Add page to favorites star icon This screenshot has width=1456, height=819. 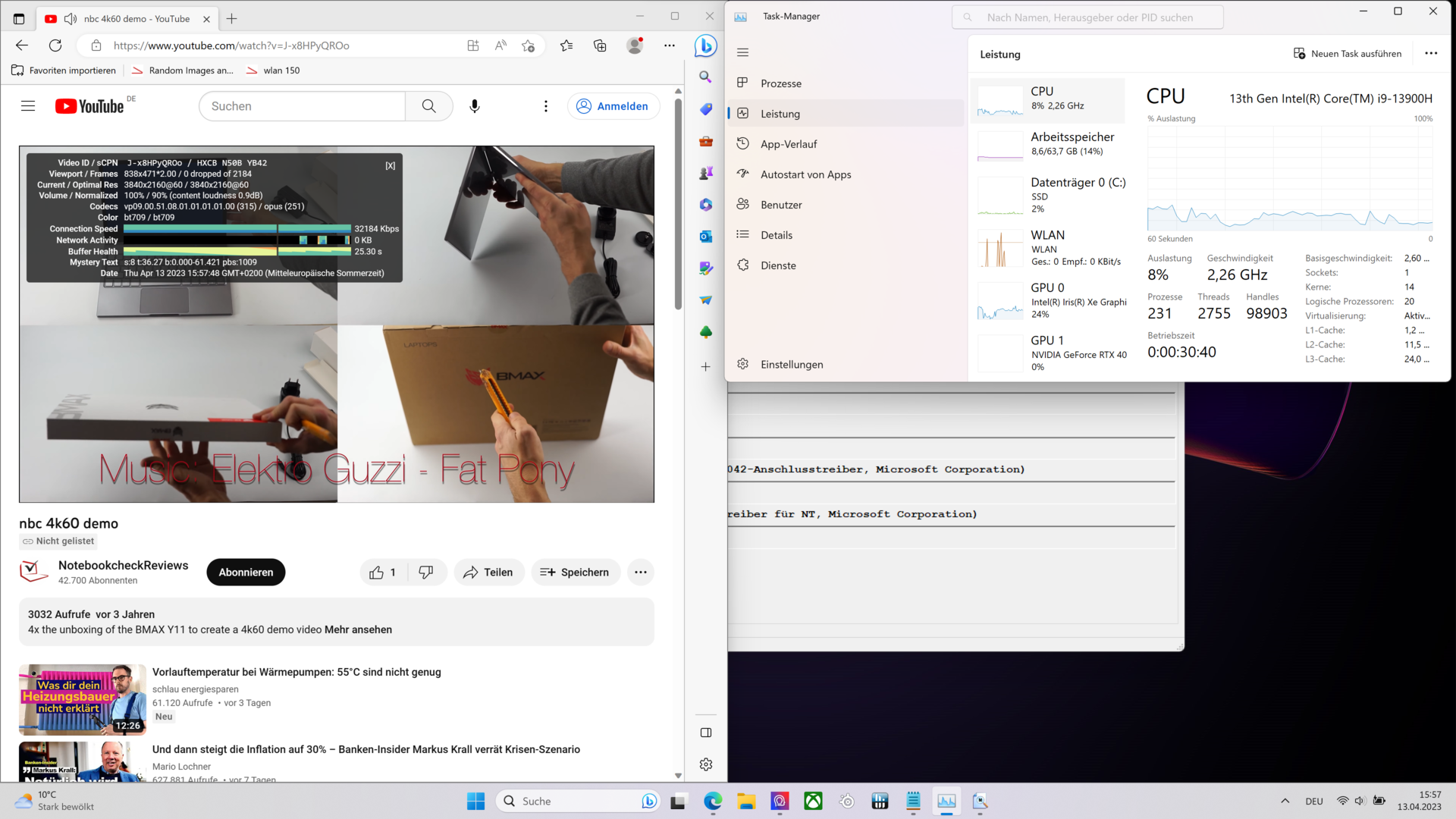coord(529,45)
